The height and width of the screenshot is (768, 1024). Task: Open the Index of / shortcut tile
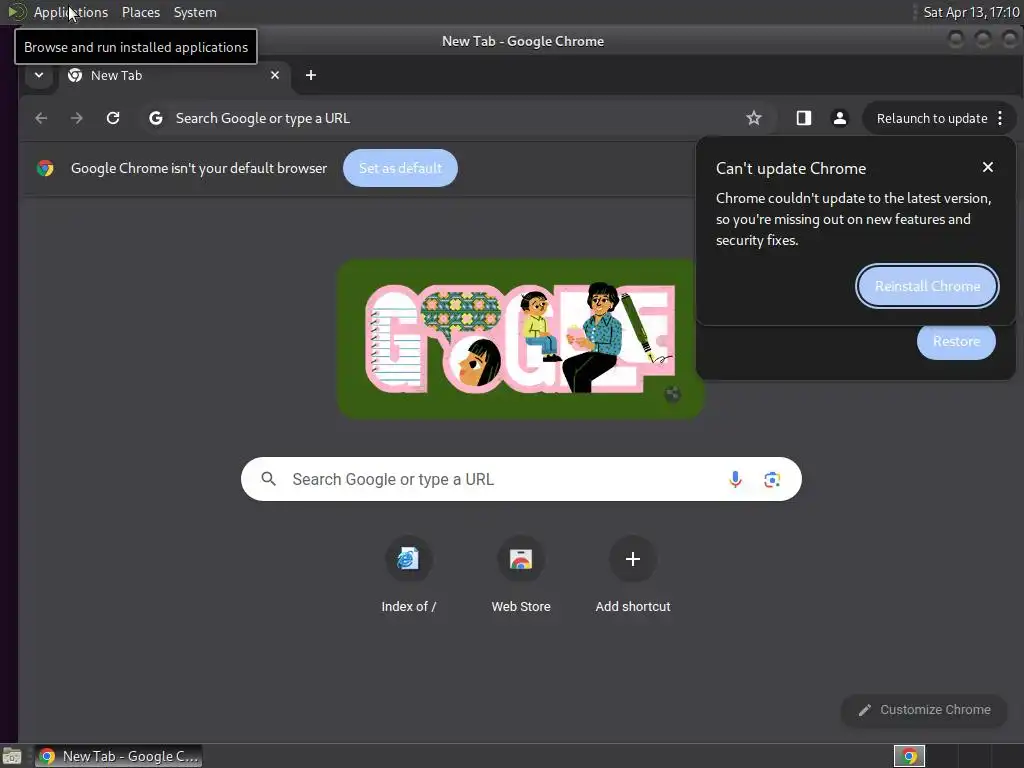click(x=408, y=574)
